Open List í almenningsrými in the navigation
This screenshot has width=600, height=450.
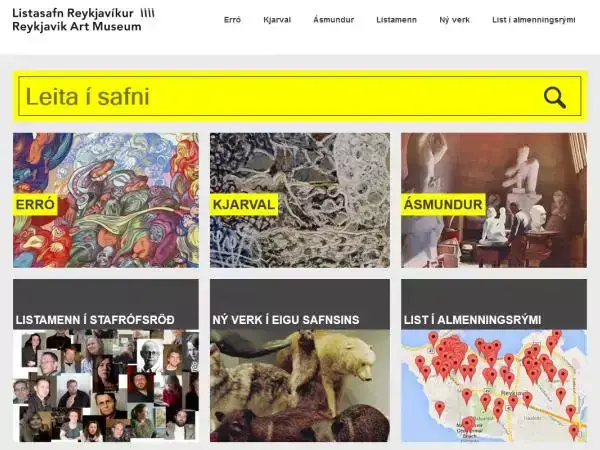coord(533,20)
